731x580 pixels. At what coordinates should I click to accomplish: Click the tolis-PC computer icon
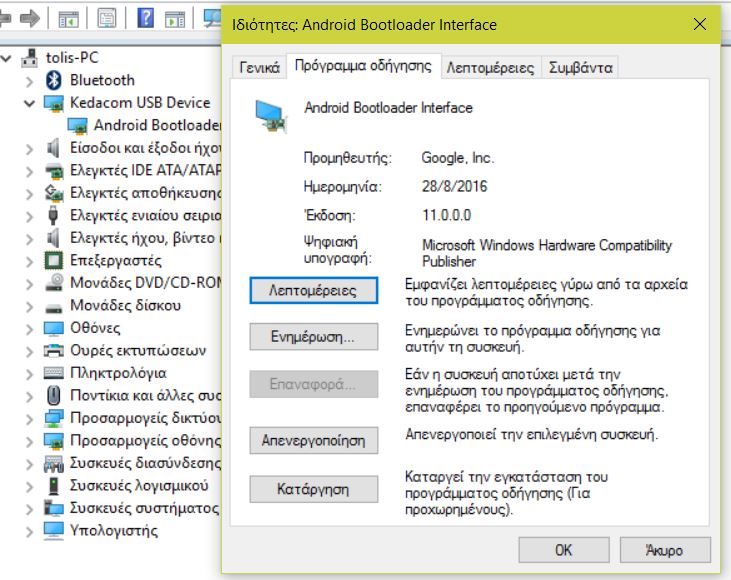(x=30, y=58)
